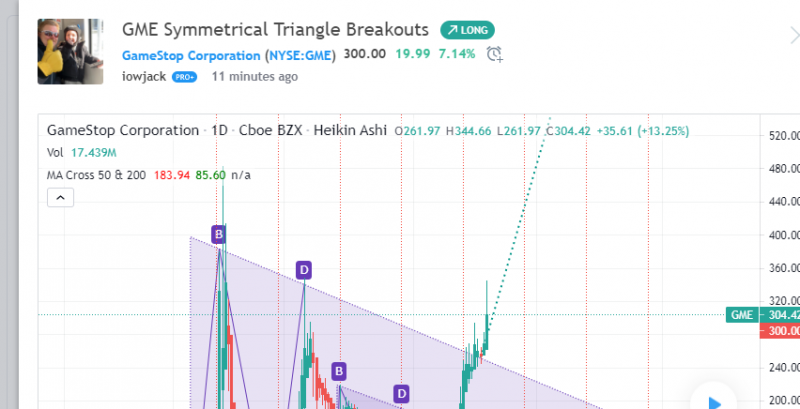Select the Vol indicator in legend
The width and height of the screenshot is (800, 409).
56,153
